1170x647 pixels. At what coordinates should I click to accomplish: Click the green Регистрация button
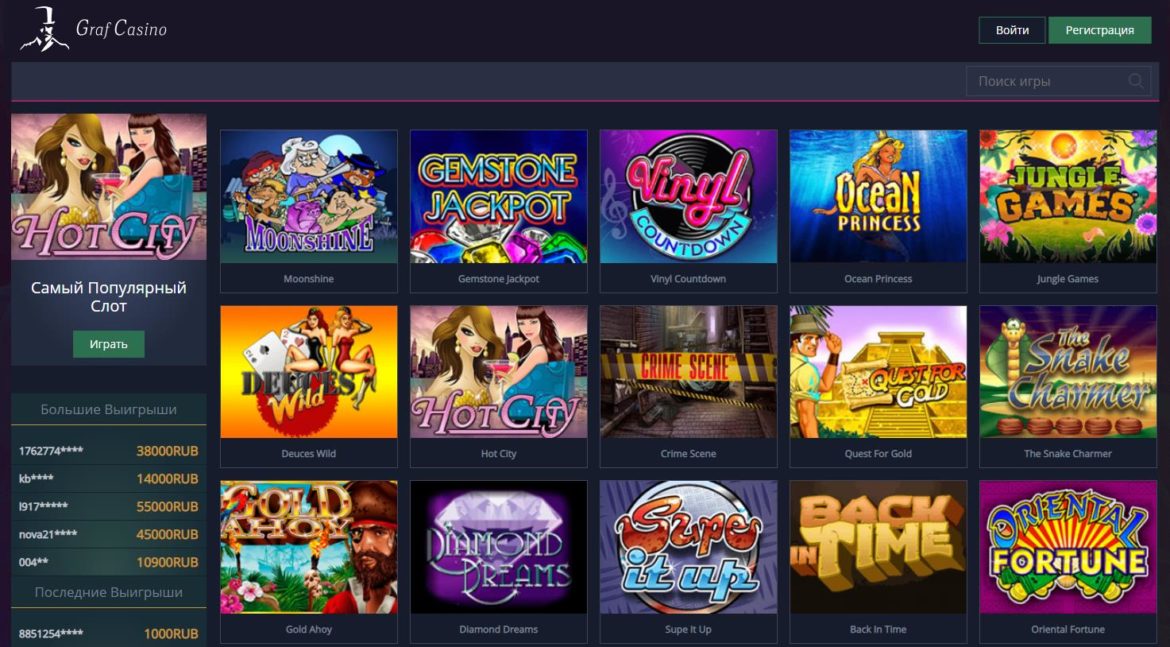click(1100, 31)
